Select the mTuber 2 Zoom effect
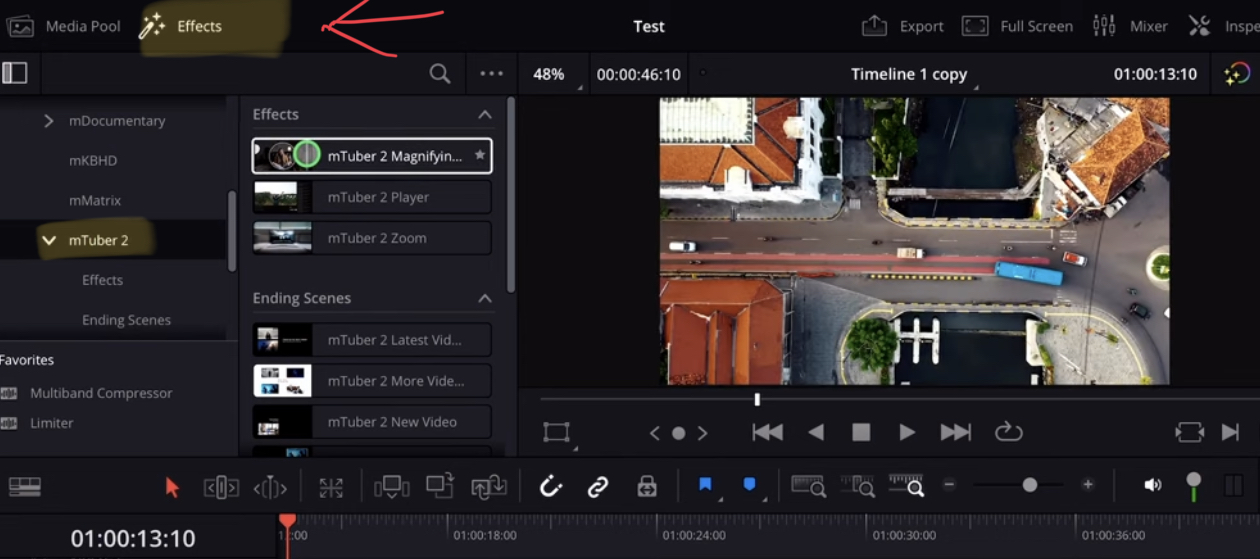The width and height of the screenshot is (1260, 559). coord(371,238)
